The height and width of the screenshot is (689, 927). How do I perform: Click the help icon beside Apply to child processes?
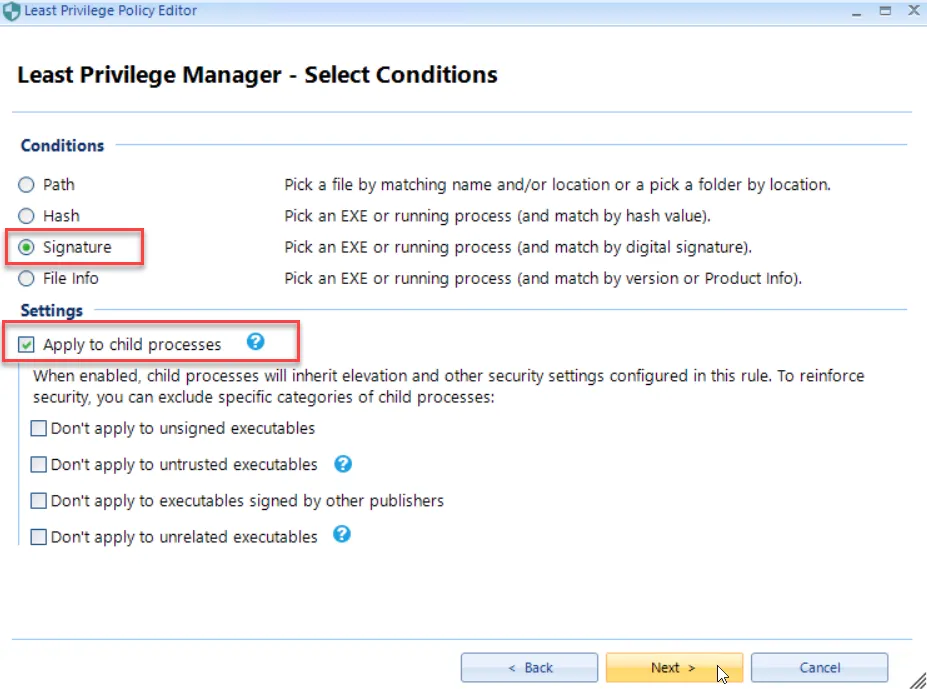tap(256, 343)
